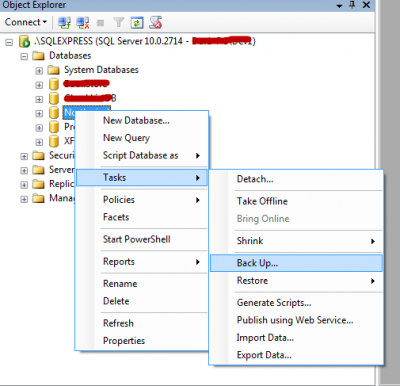Expand the Server Objects folder node
The width and height of the screenshot is (400, 386).
(x=24, y=171)
